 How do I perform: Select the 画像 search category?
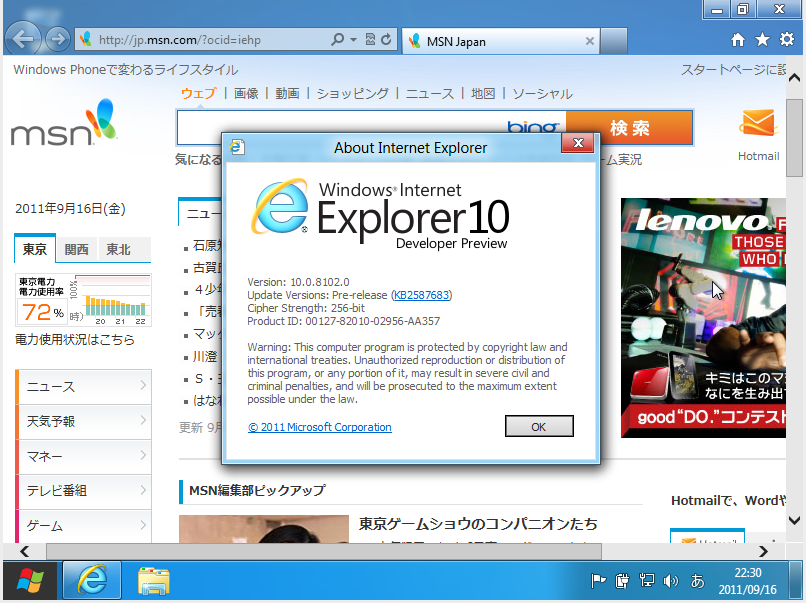(246, 94)
